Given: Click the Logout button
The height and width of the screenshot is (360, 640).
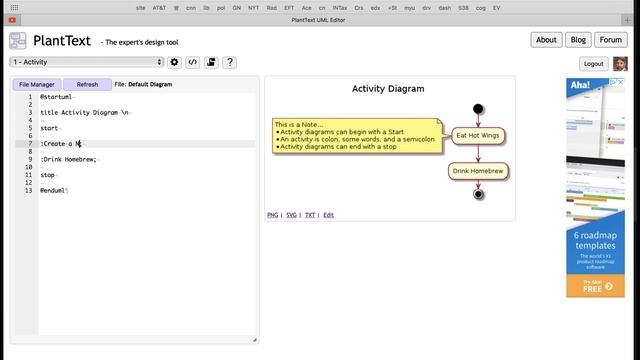Looking at the screenshot, I should pos(593,64).
